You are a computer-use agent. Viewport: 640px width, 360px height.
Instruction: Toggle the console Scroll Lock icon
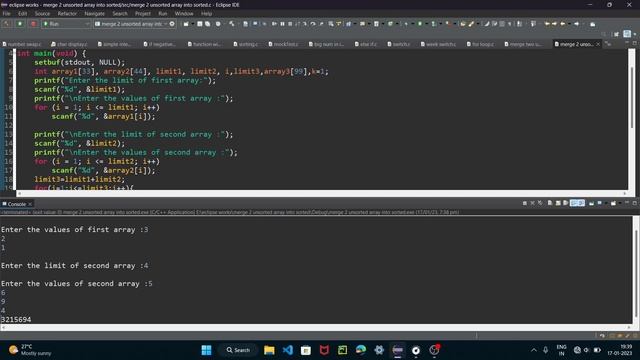pyautogui.click(x=558, y=203)
